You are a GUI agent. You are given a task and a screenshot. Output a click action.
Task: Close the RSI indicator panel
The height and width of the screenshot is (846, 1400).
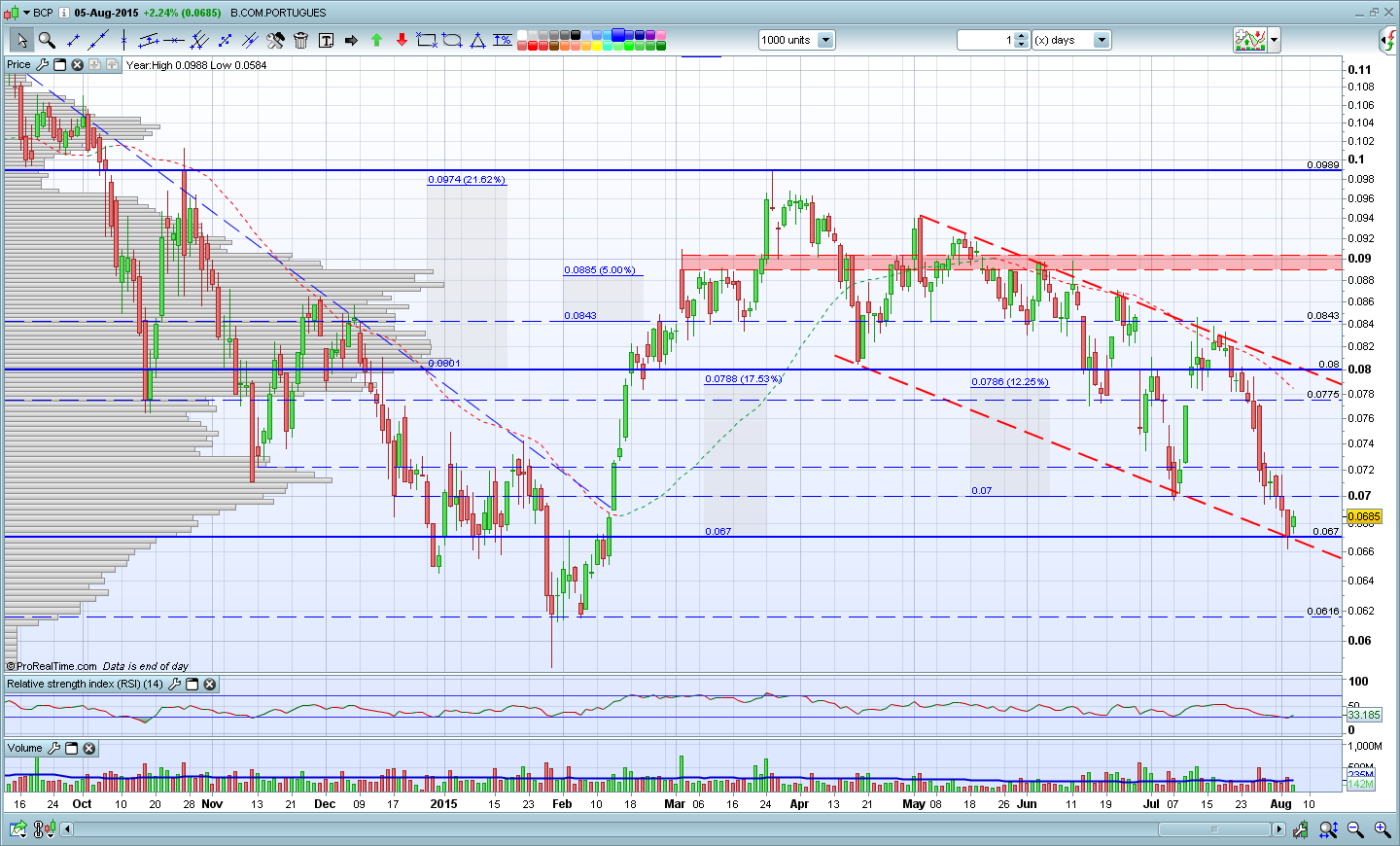(209, 685)
